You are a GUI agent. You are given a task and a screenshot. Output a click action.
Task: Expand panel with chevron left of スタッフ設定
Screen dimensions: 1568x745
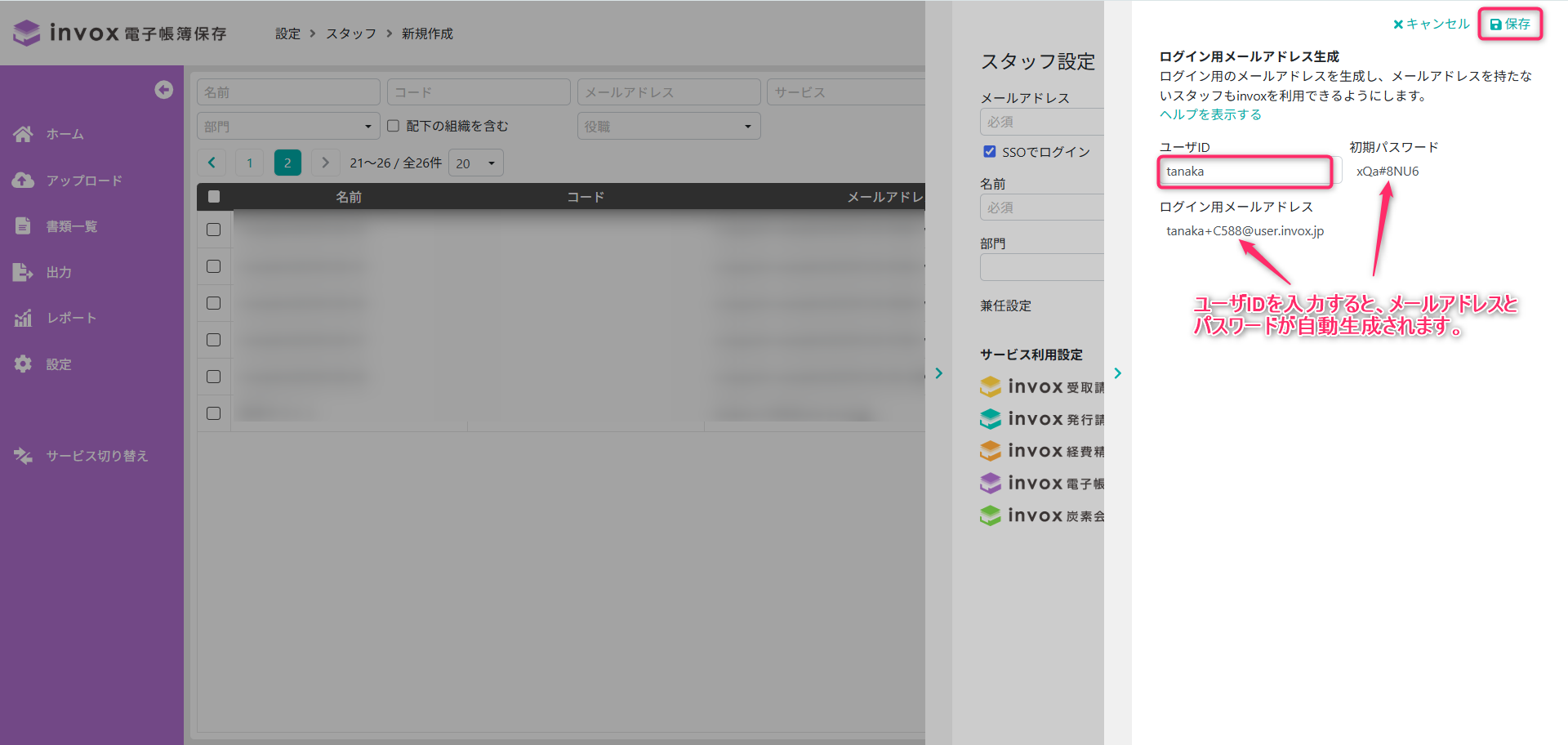(x=939, y=373)
